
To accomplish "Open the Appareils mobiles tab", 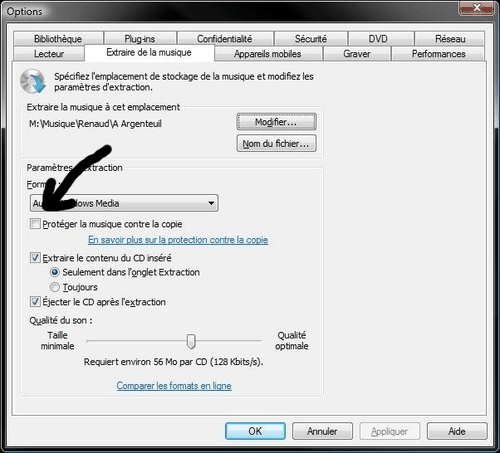I will coord(268,54).
